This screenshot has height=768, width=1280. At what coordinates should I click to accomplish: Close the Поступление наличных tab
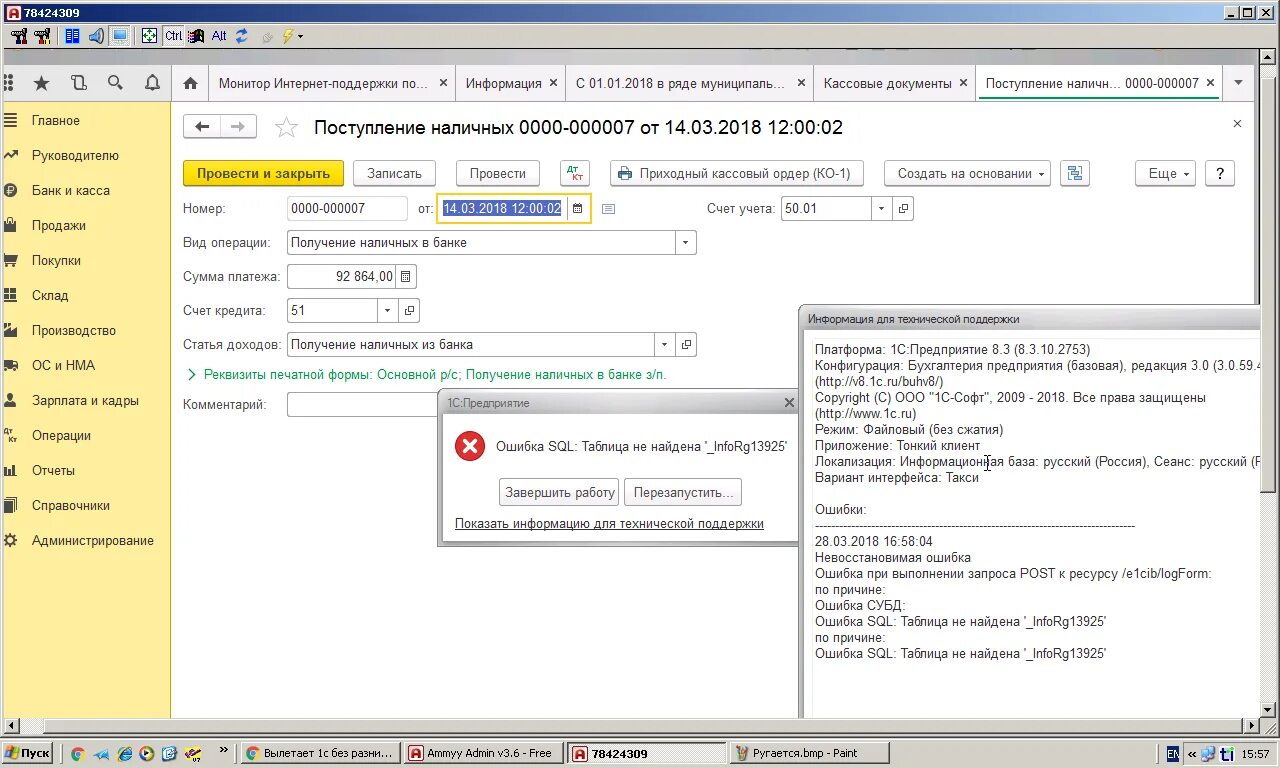coord(1210,83)
